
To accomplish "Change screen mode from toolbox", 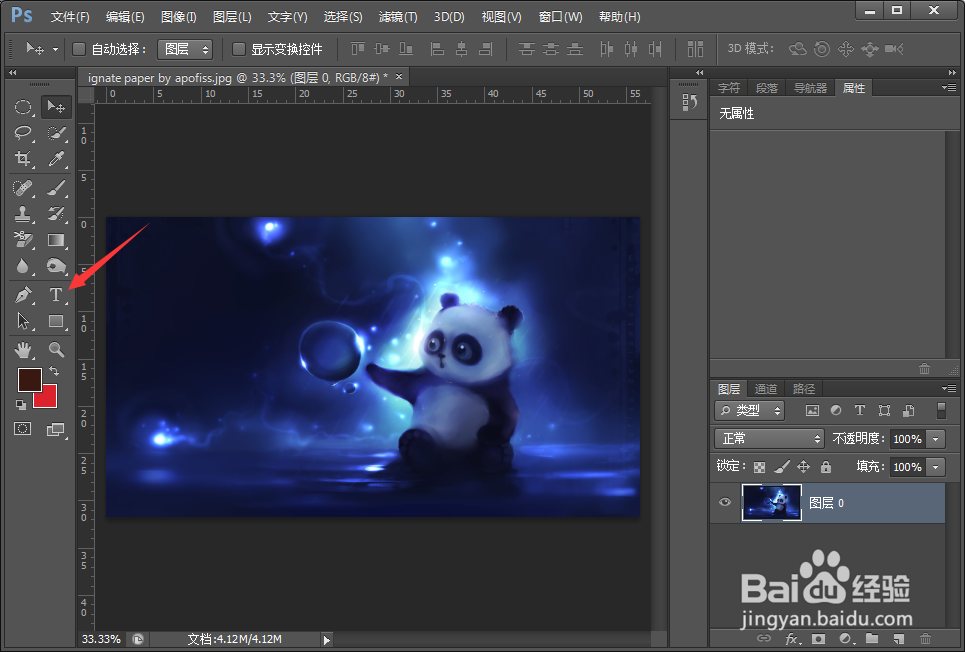I will tap(56, 429).
